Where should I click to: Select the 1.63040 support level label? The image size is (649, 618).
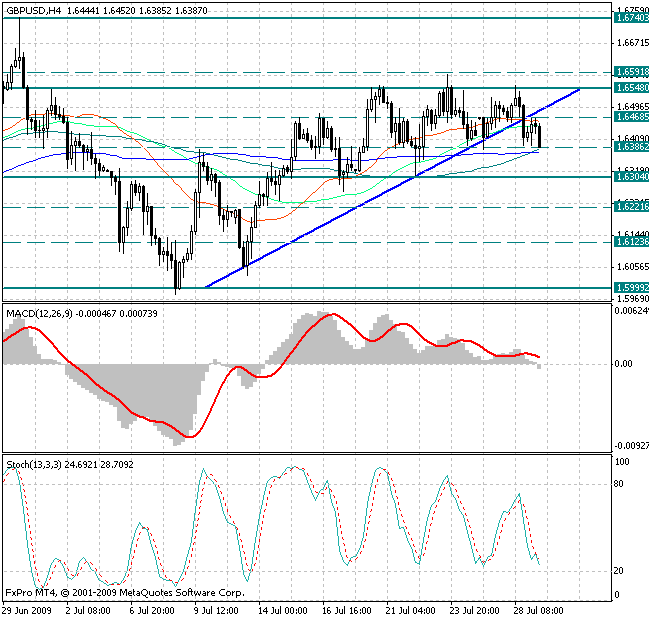tap(631, 177)
